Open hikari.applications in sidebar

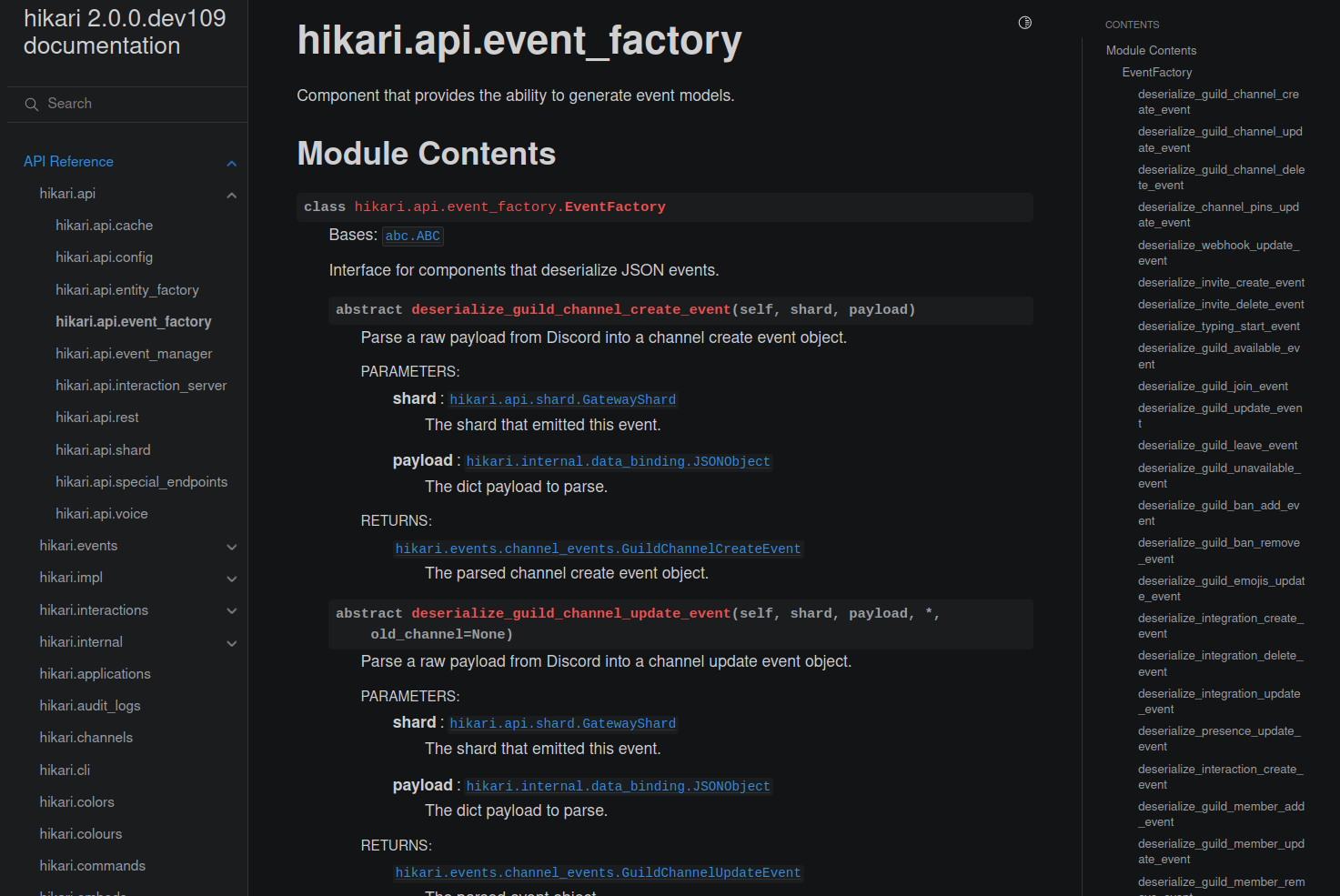click(x=95, y=674)
